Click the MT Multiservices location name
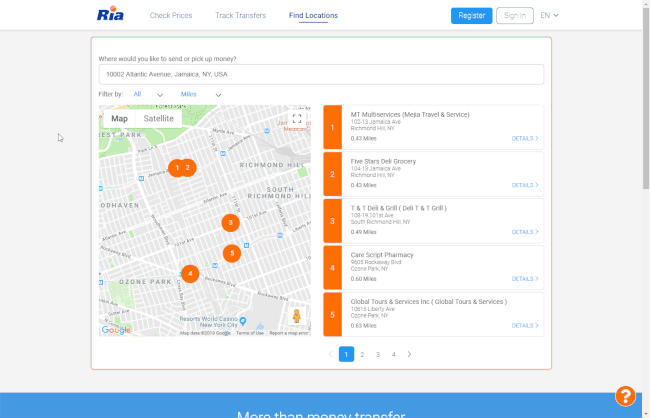The width and height of the screenshot is (650, 418). point(410,114)
